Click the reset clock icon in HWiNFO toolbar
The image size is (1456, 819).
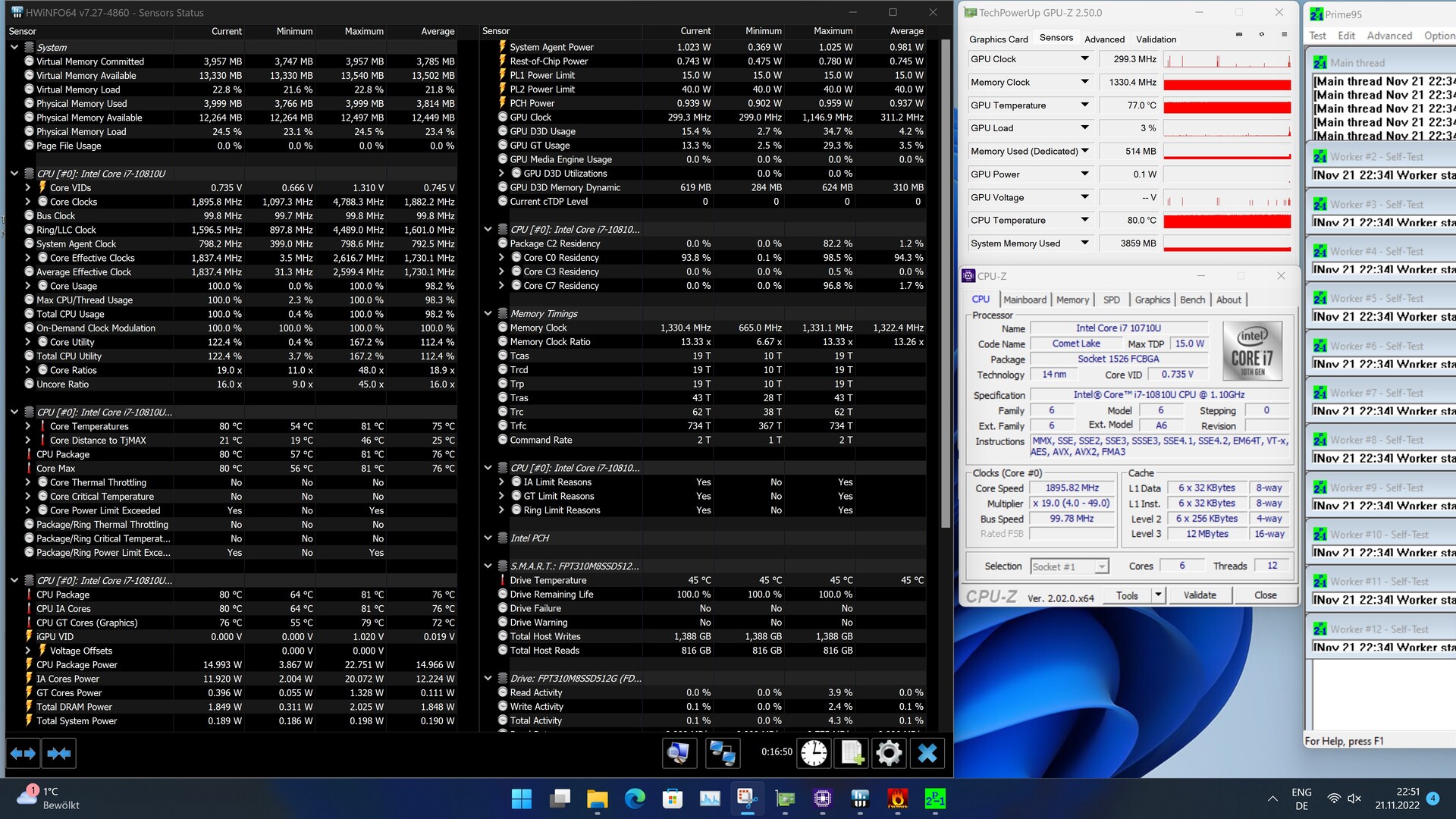814,753
